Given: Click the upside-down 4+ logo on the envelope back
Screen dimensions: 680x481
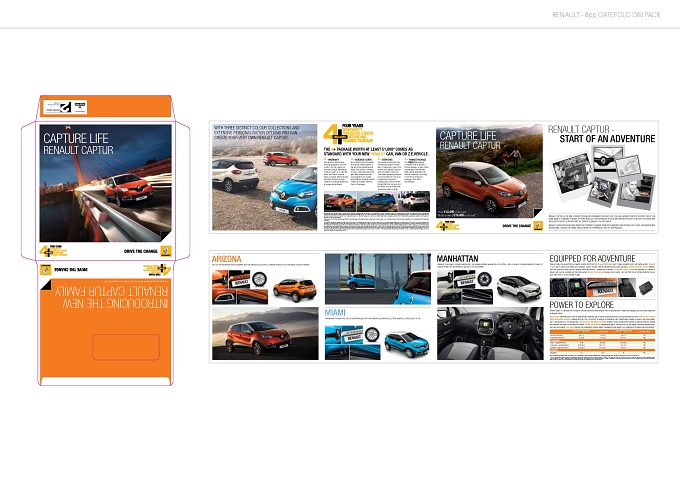Looking at the screenshot, I should 157,270.
